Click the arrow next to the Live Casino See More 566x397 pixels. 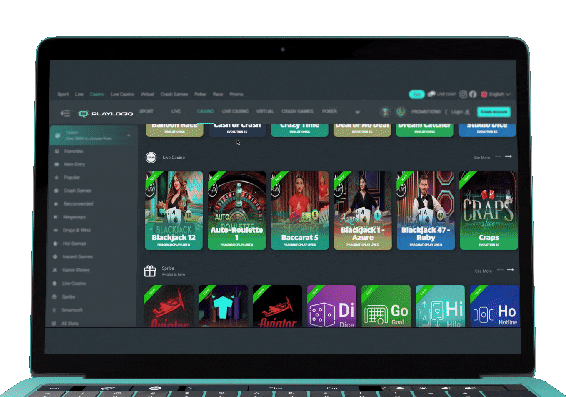point(508,157)
